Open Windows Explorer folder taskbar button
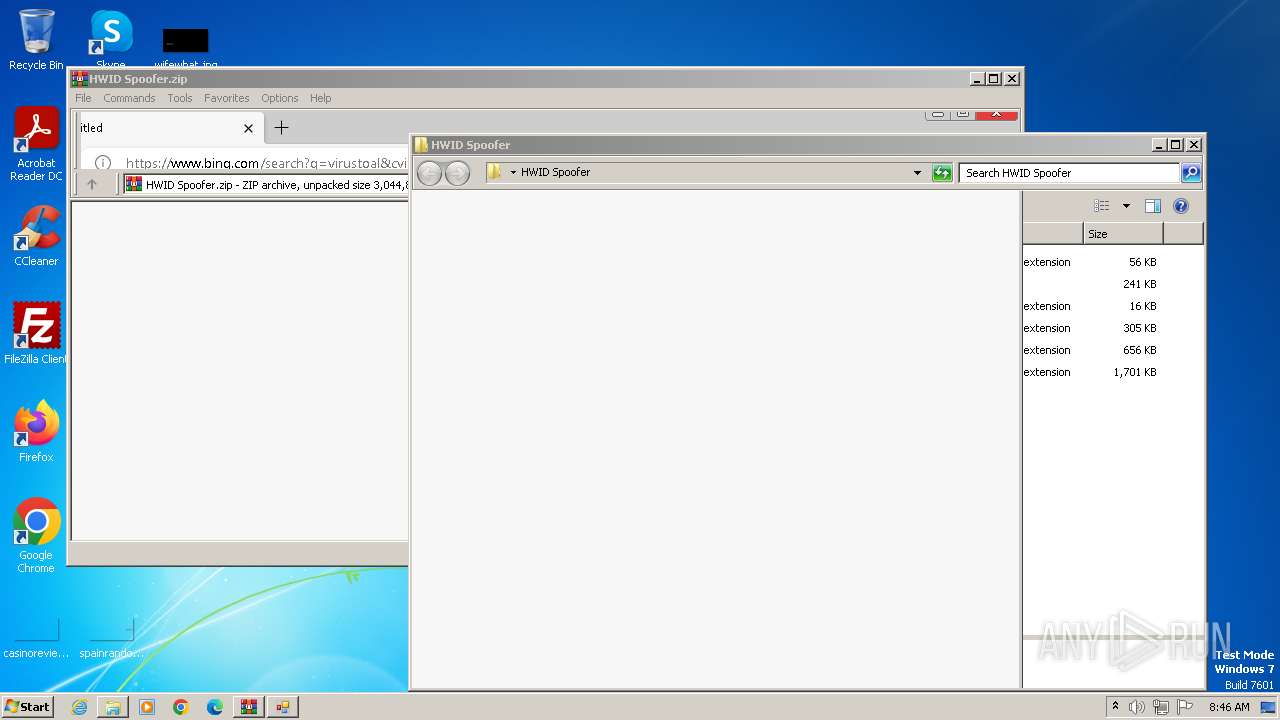Image resolution: width=1280 pixels, height=720 pixels. pos(113,707)
